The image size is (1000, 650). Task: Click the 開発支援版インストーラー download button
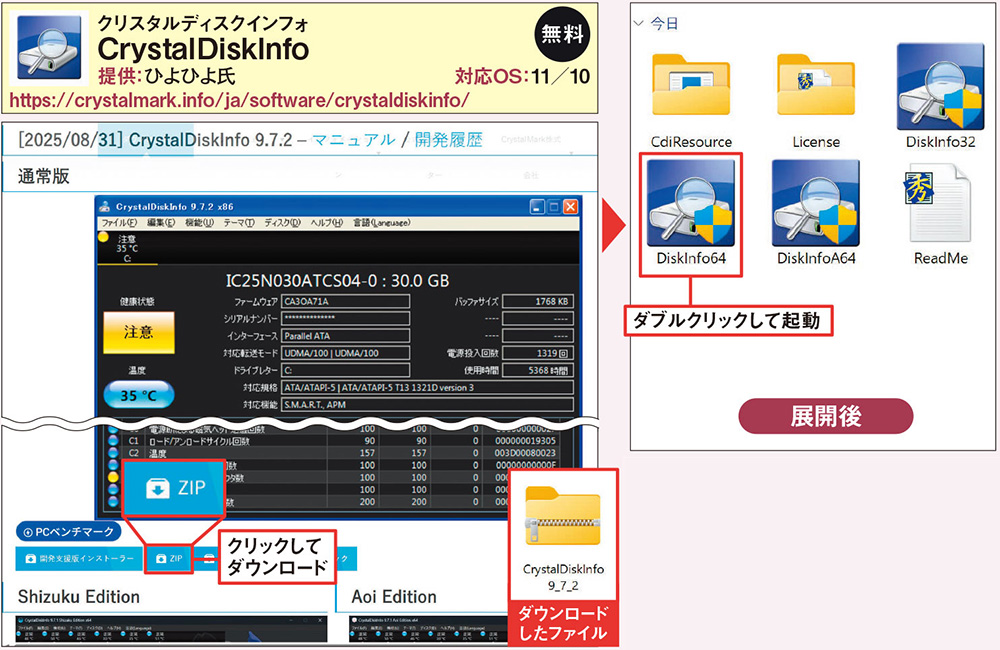pos(79,558)
